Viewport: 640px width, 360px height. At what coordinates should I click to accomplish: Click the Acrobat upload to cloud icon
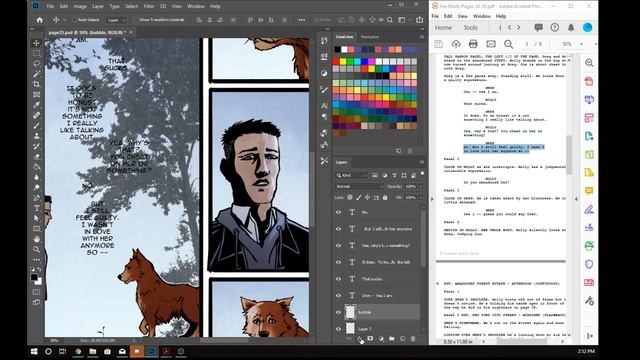pyautogui.click(x=456, y=44)
